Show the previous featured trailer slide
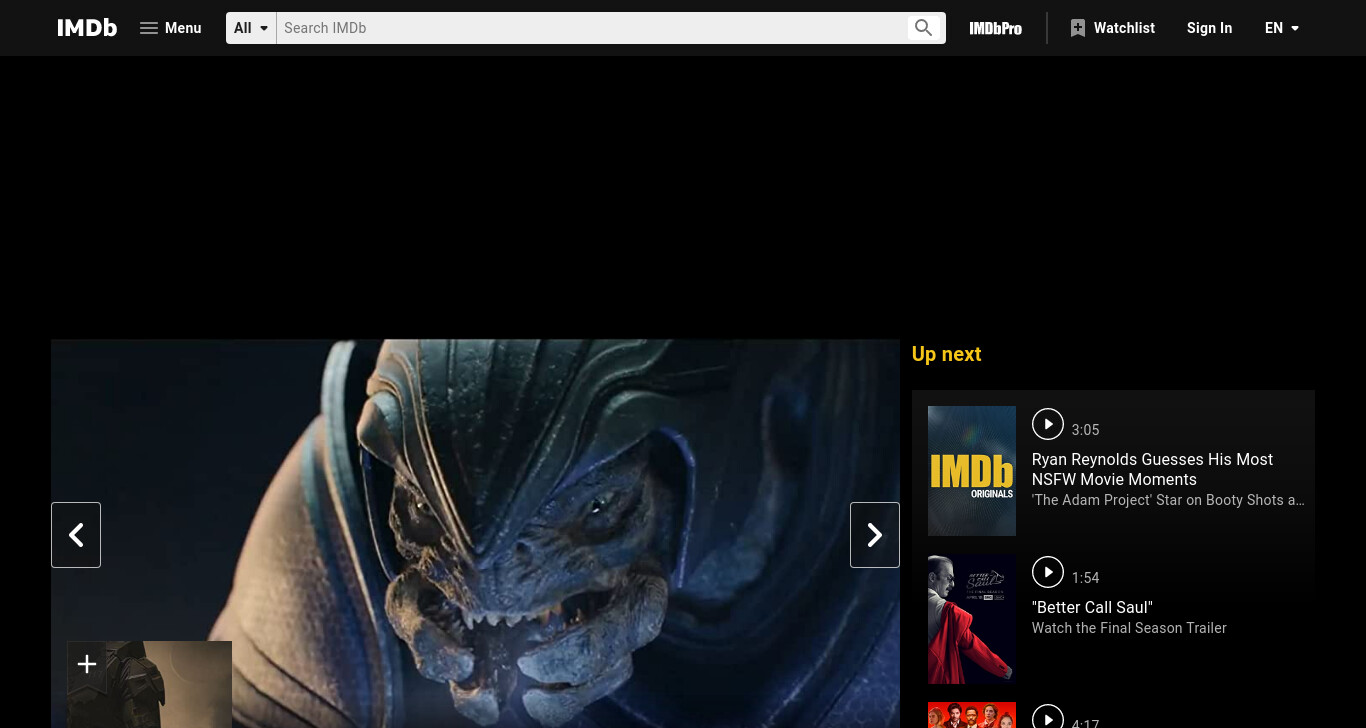This screenshot has height=728, width=1366. coord(76,535)
